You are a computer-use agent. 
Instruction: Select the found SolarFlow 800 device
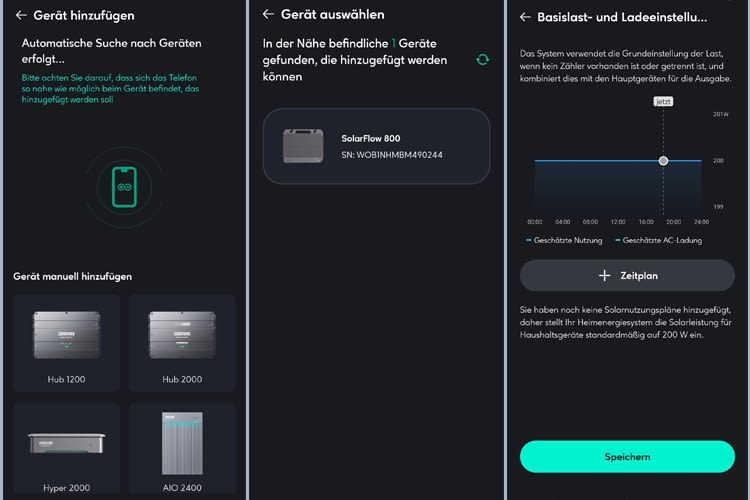click(376, 146)
